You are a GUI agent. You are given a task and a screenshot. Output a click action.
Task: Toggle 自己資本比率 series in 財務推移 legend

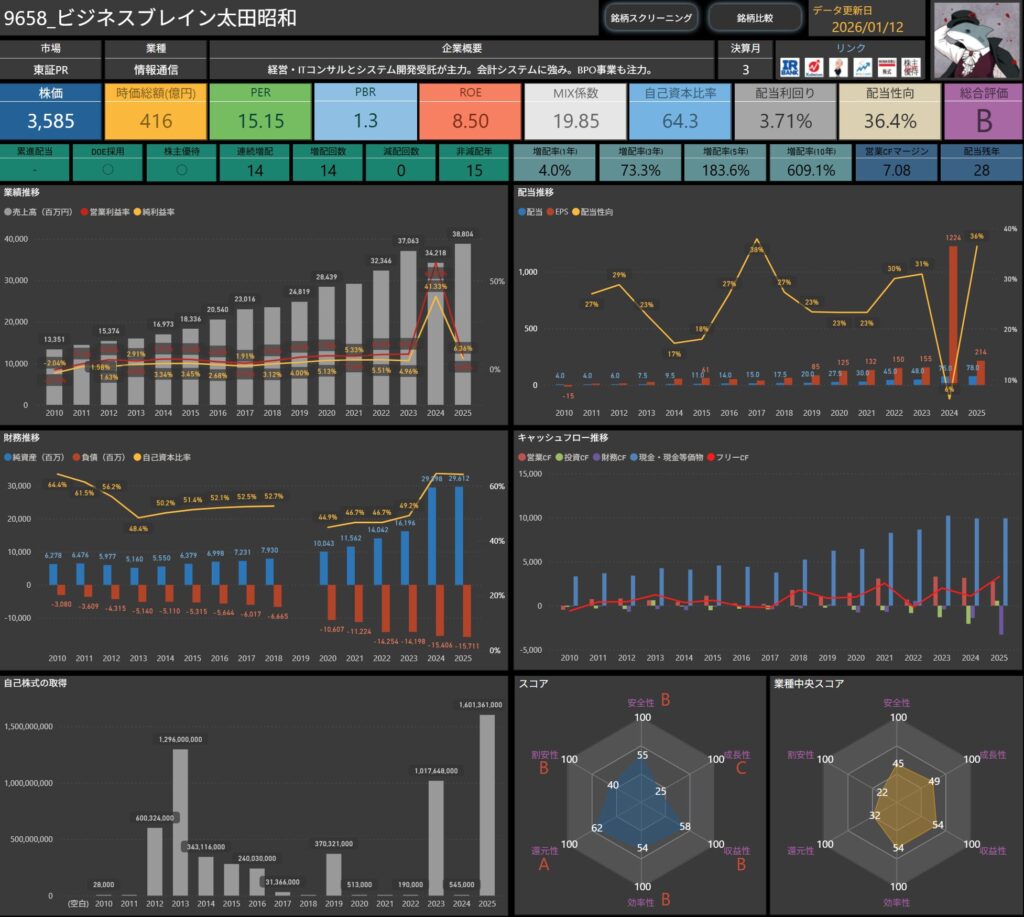163,457
